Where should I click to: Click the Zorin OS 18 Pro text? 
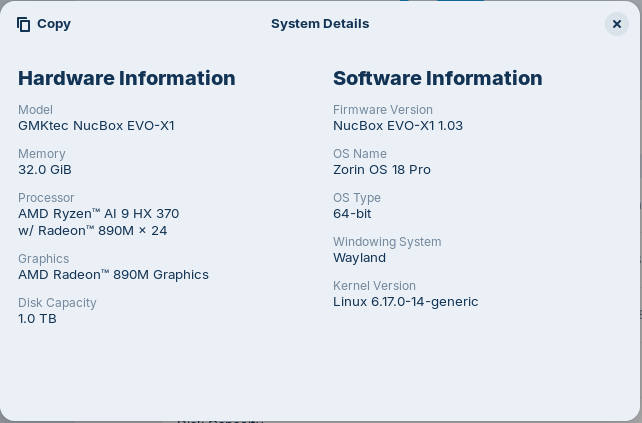(381, 170)
